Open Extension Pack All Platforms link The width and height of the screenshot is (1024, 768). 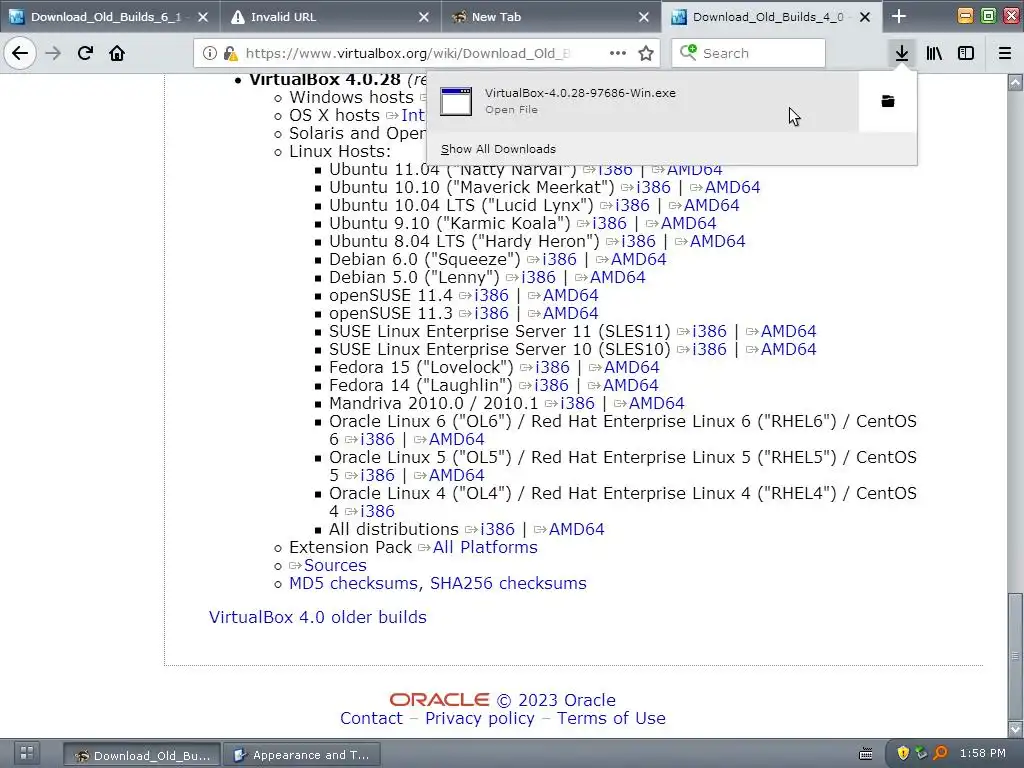[485, 547]
